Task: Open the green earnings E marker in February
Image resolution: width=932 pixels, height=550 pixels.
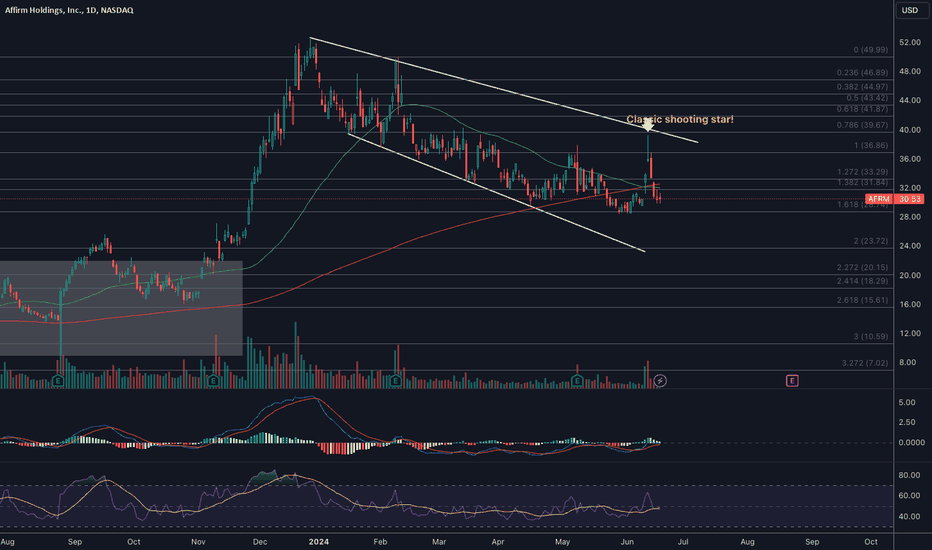Action: click(x=396, y=381)
